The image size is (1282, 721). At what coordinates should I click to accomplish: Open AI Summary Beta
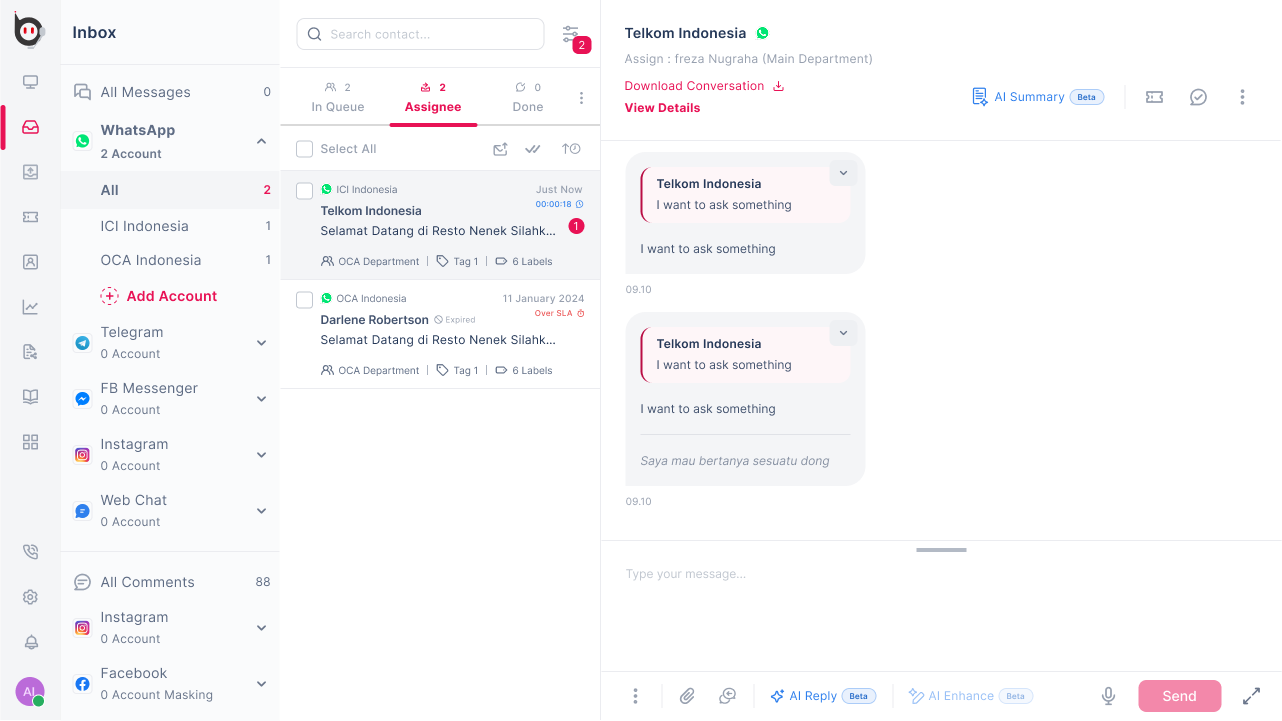[x=1038, y=97]
